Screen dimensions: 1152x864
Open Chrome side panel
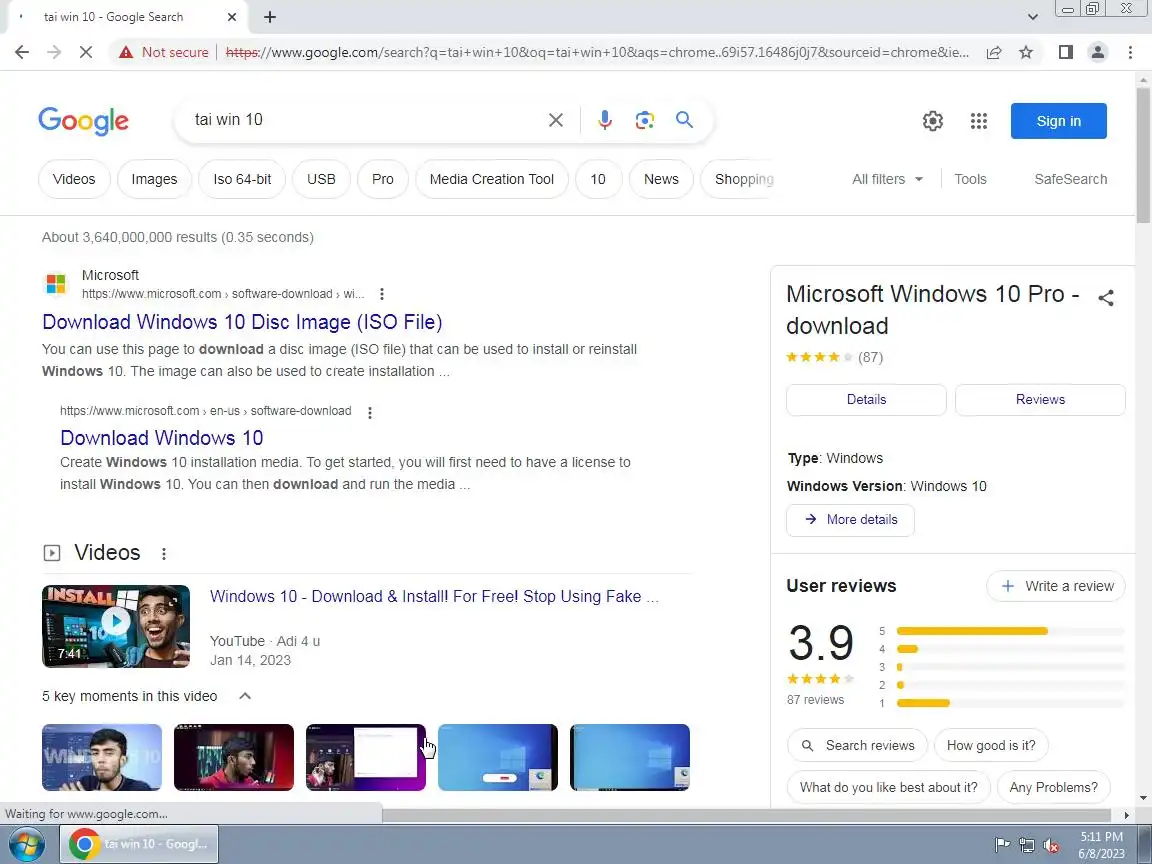[1065, 52]
